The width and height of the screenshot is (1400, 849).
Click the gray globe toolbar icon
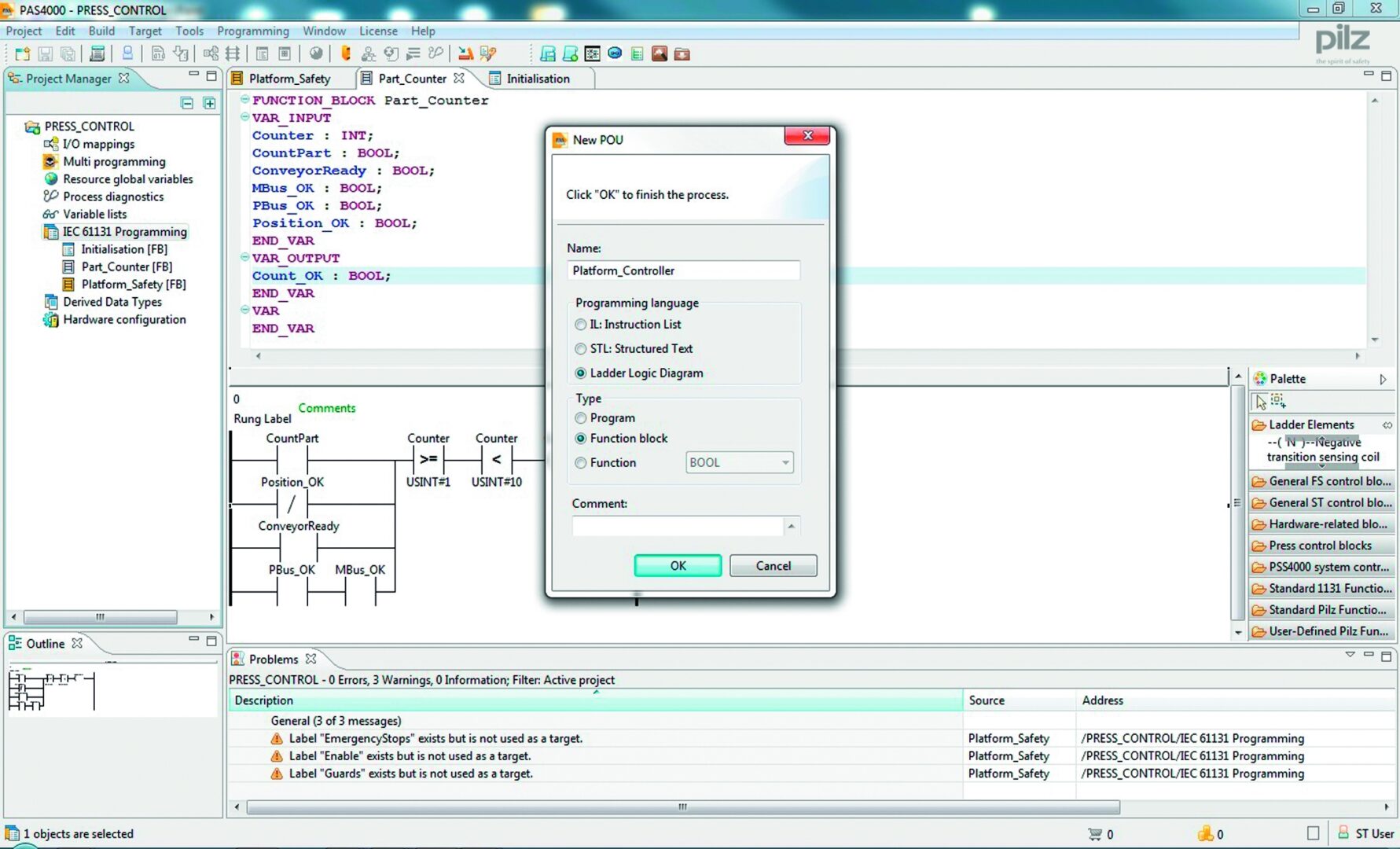315,53
